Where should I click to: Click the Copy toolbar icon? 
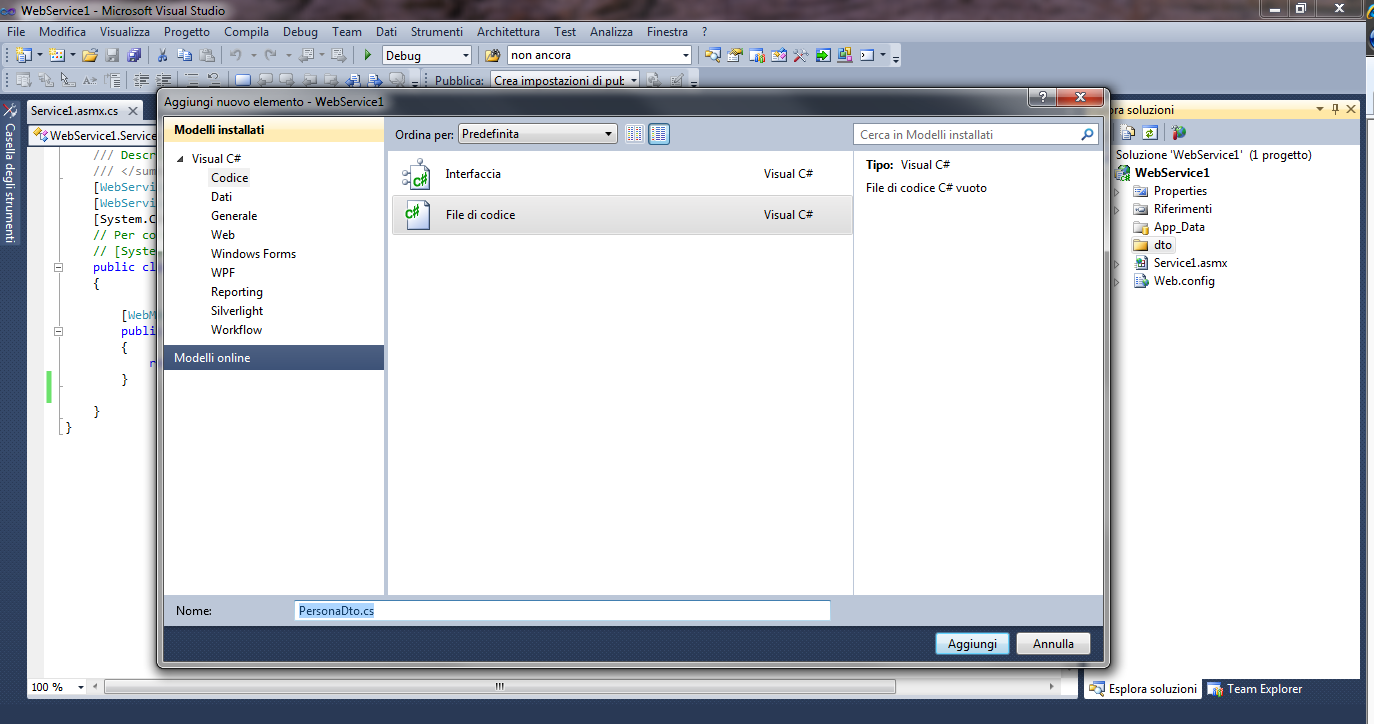185,55
